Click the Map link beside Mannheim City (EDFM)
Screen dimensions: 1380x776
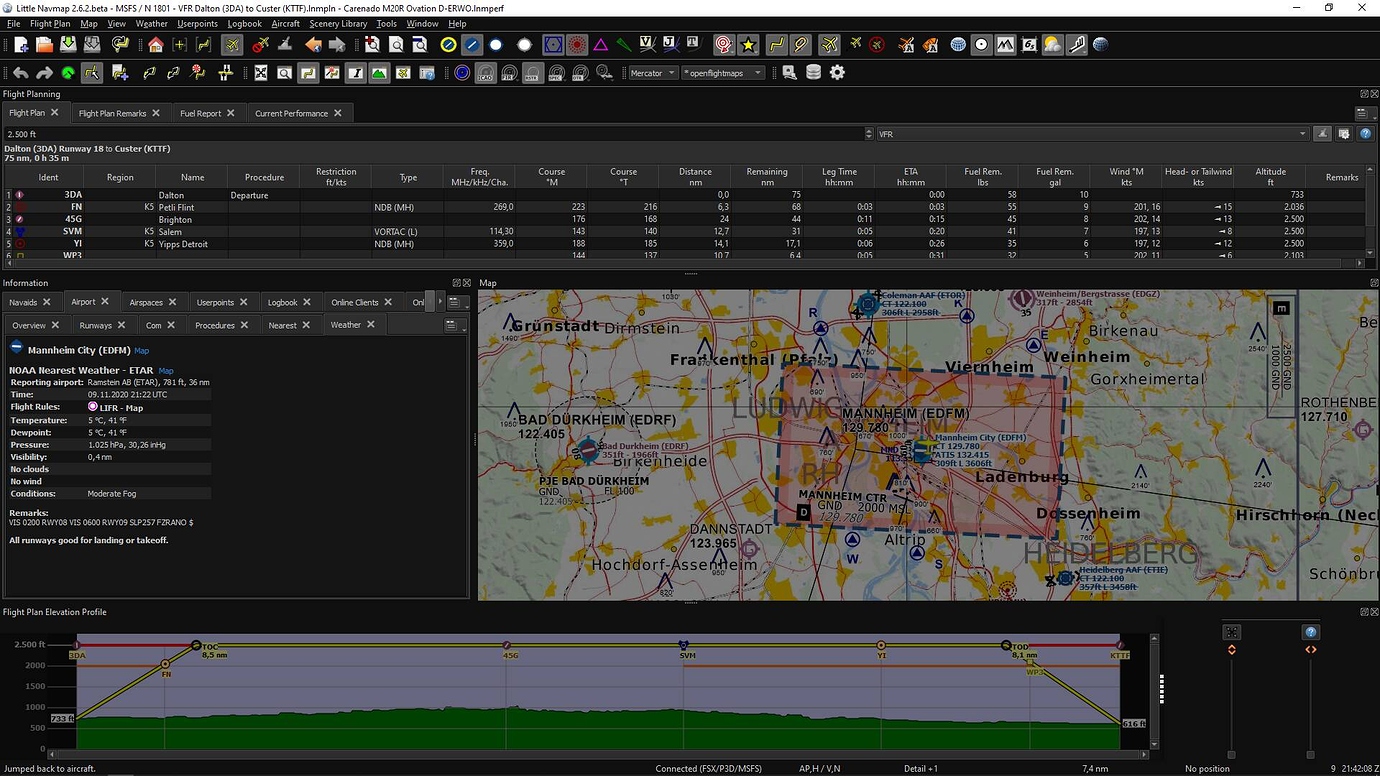(x=141, y=350)
